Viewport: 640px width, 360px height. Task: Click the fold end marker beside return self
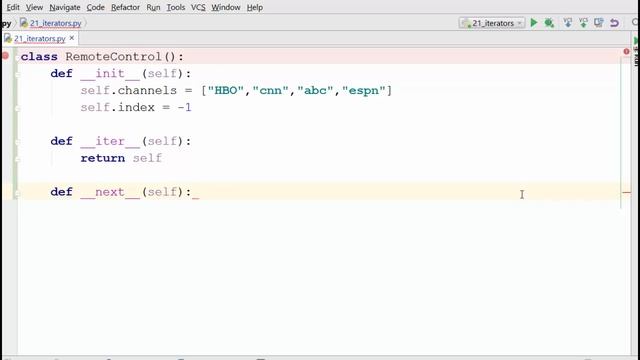17,159
